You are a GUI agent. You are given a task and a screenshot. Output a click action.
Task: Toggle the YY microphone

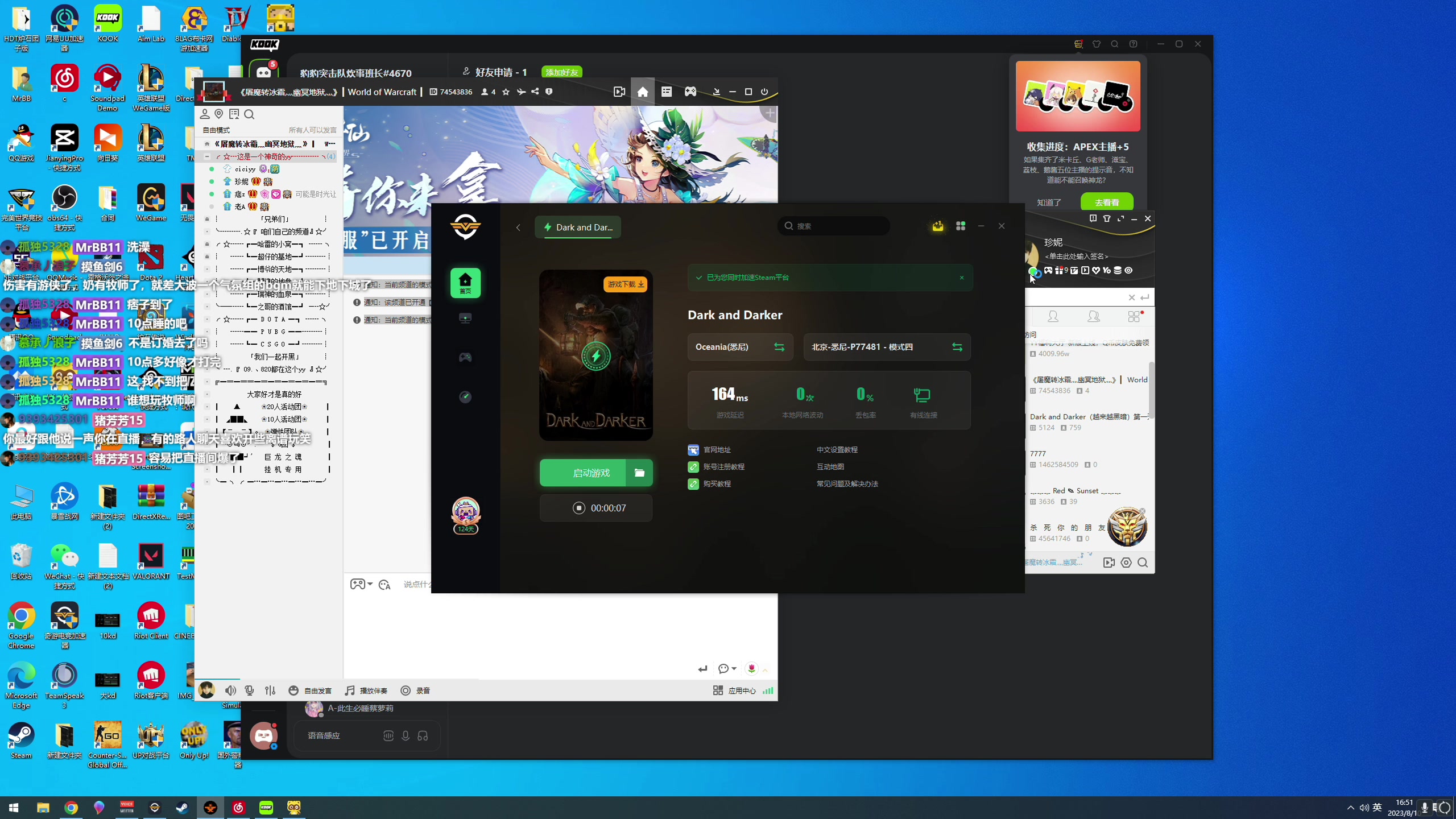(x=249, y=690)
